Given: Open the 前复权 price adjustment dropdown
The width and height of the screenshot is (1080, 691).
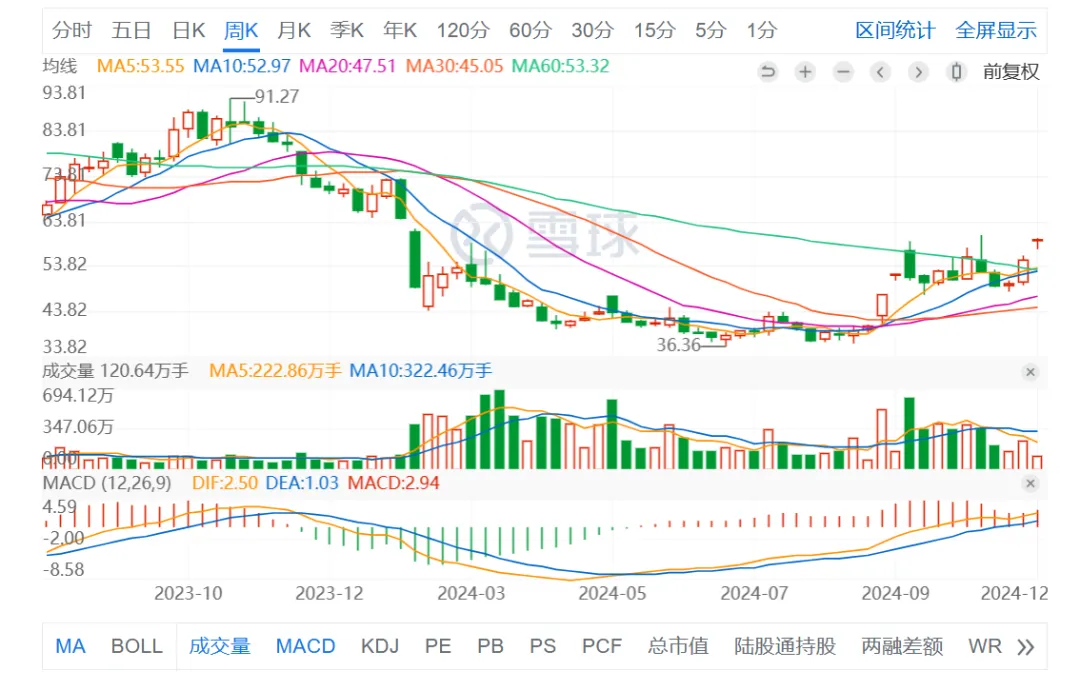Looking at the screenshot, I should pyautogui.click(x=1011, y=72).
